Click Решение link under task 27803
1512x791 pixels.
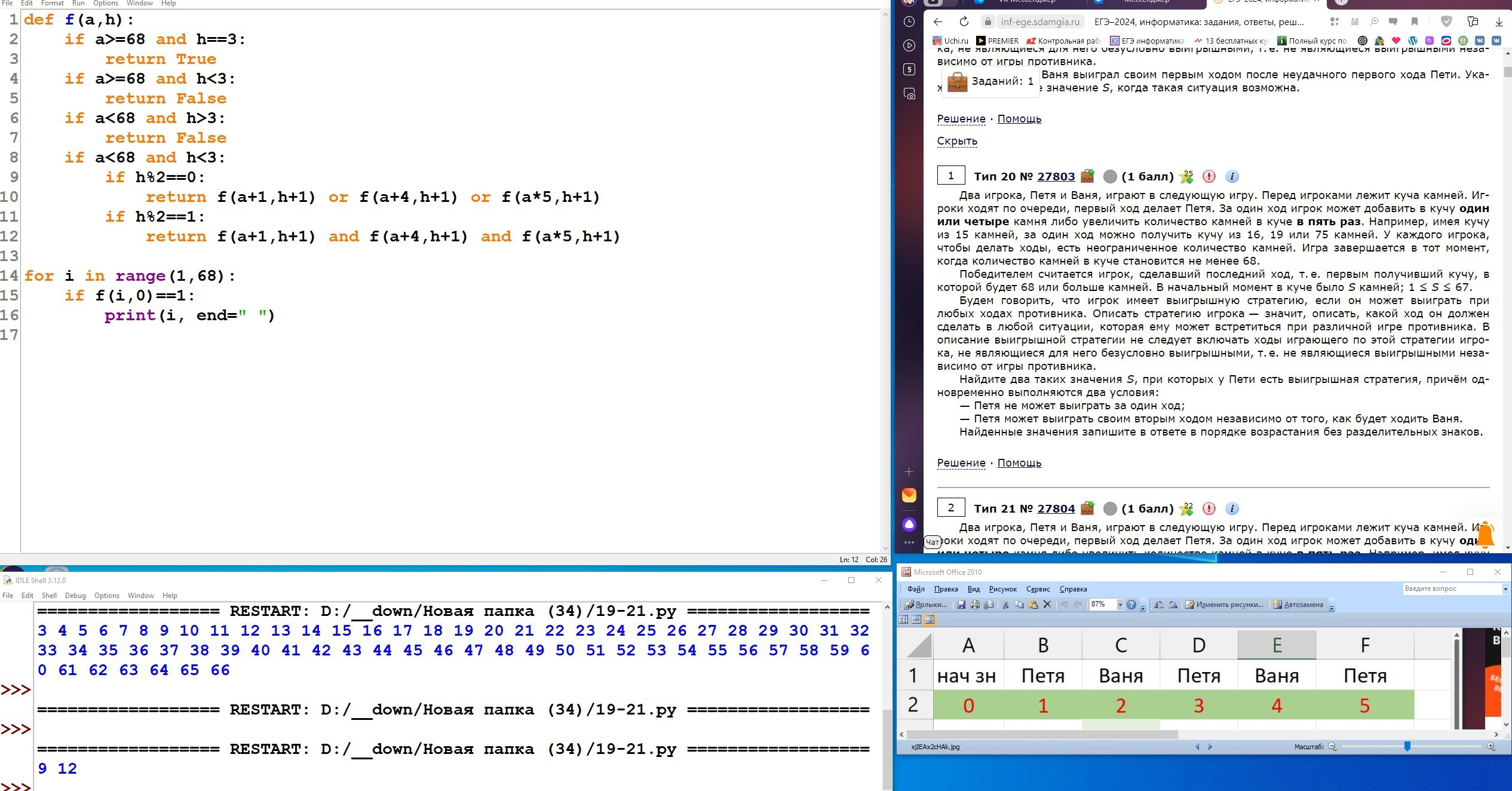(x=961, y=463)
